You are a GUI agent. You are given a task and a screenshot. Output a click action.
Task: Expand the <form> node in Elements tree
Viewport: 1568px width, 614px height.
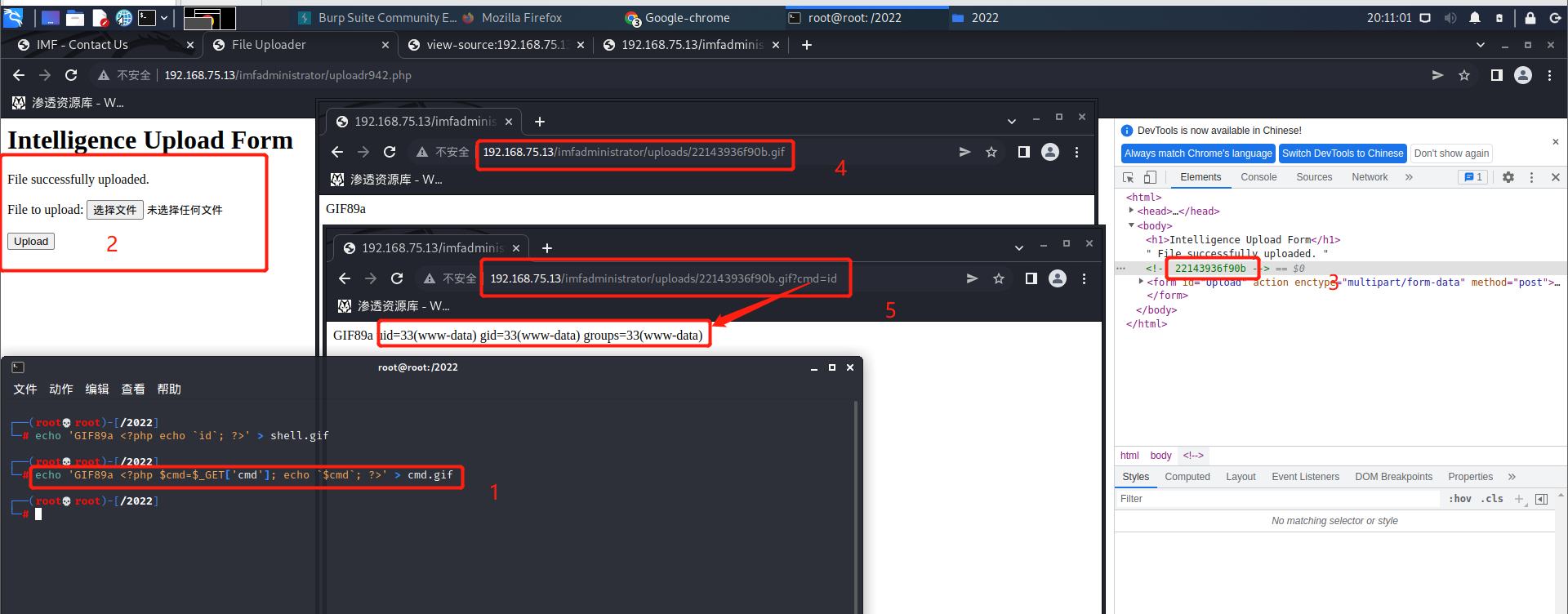pos(1141,281)
